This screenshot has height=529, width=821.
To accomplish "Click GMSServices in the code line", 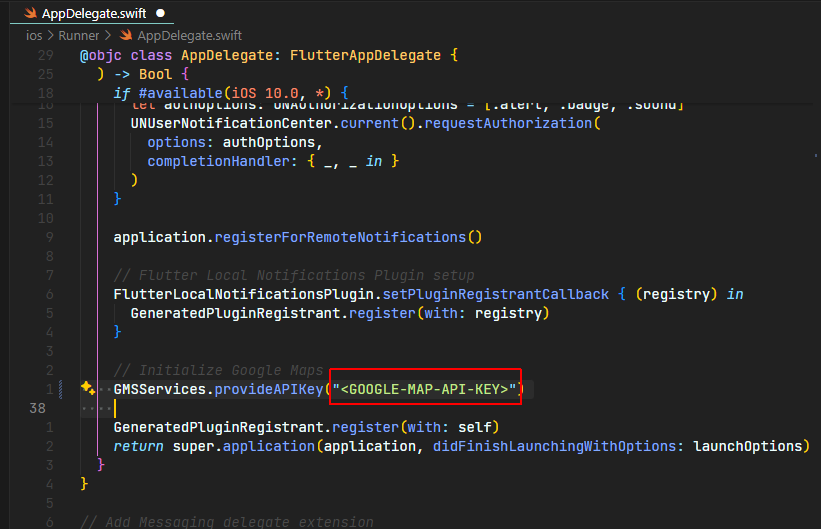I will (160, 389).
